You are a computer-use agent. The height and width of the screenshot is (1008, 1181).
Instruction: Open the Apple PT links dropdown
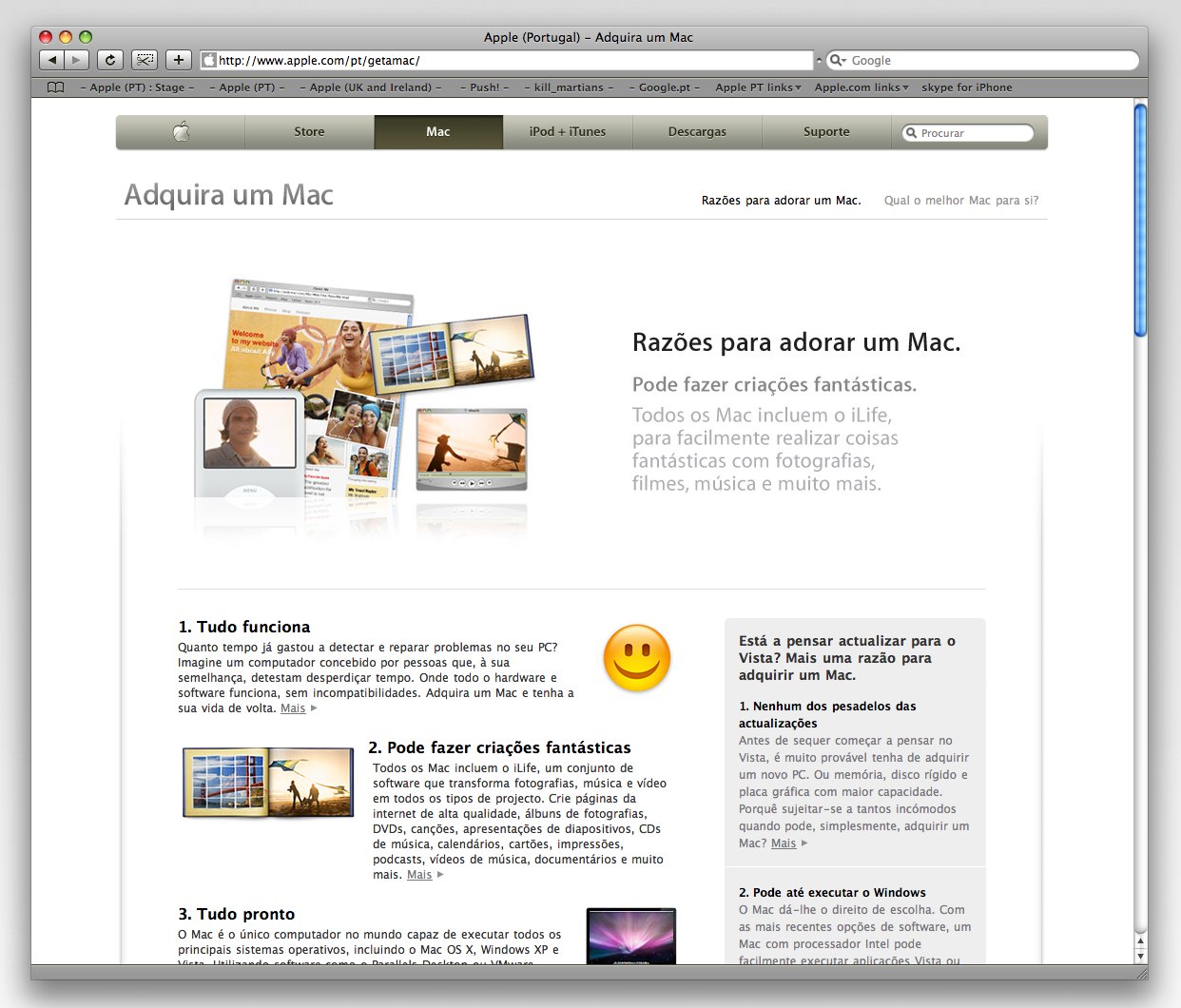[x=758, y=87]
